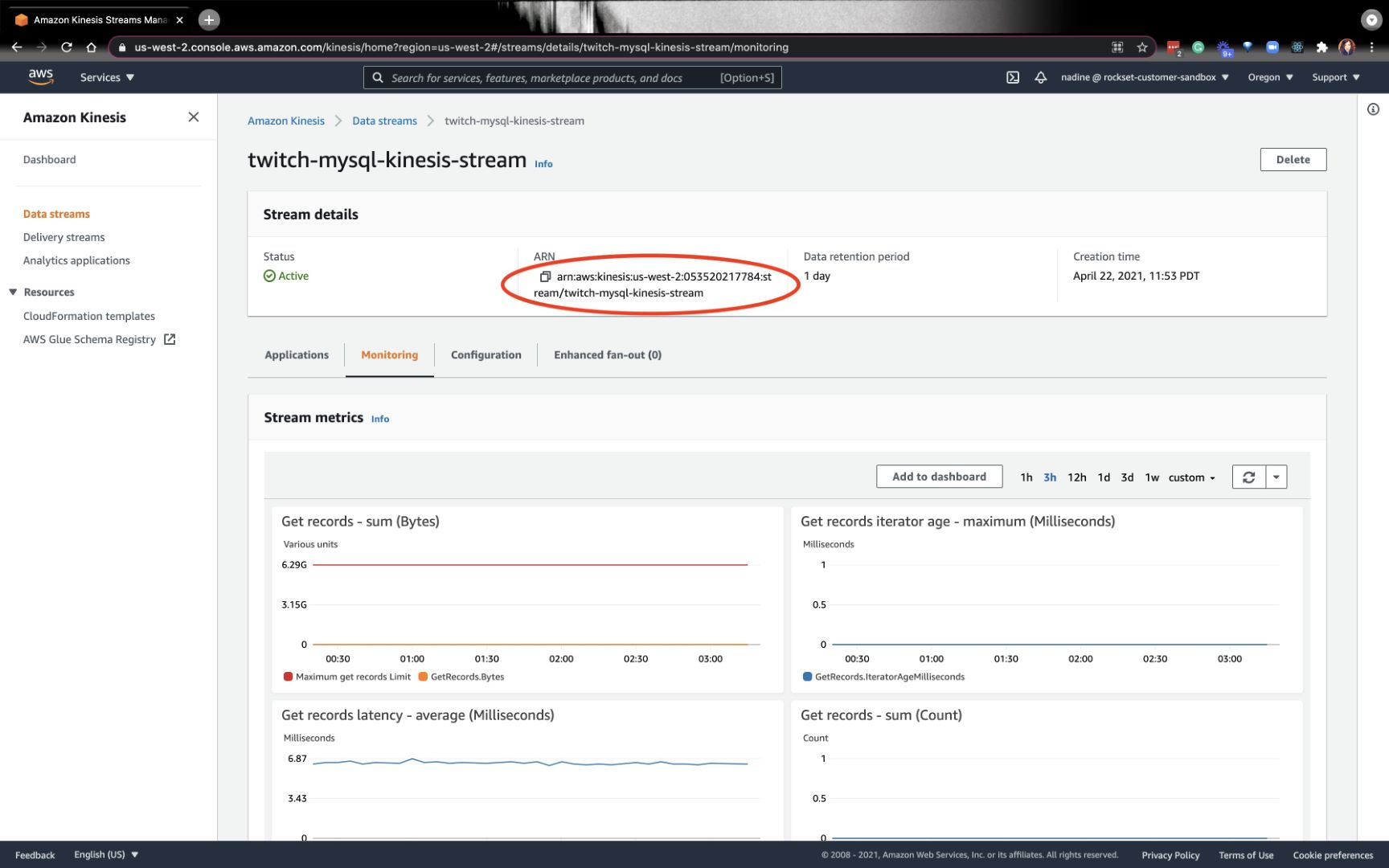Open the Support dropdown menu
Image resolution: width=1389 pixels, height=868 pixels.
click(1336, 77)
